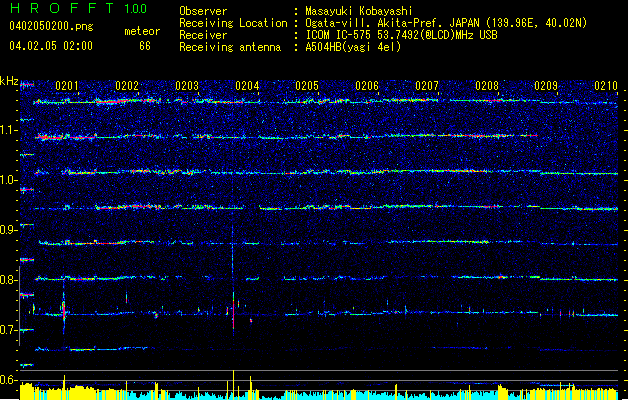Click the 0210 time marker
The image size is (629, 400).
click(606, 86)
